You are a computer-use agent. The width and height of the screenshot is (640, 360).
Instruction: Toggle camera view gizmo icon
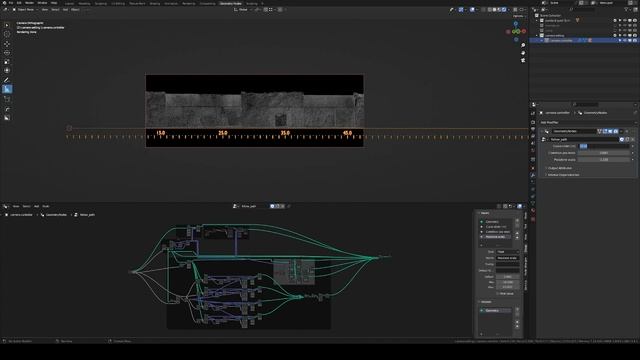[x=523, y=60]
